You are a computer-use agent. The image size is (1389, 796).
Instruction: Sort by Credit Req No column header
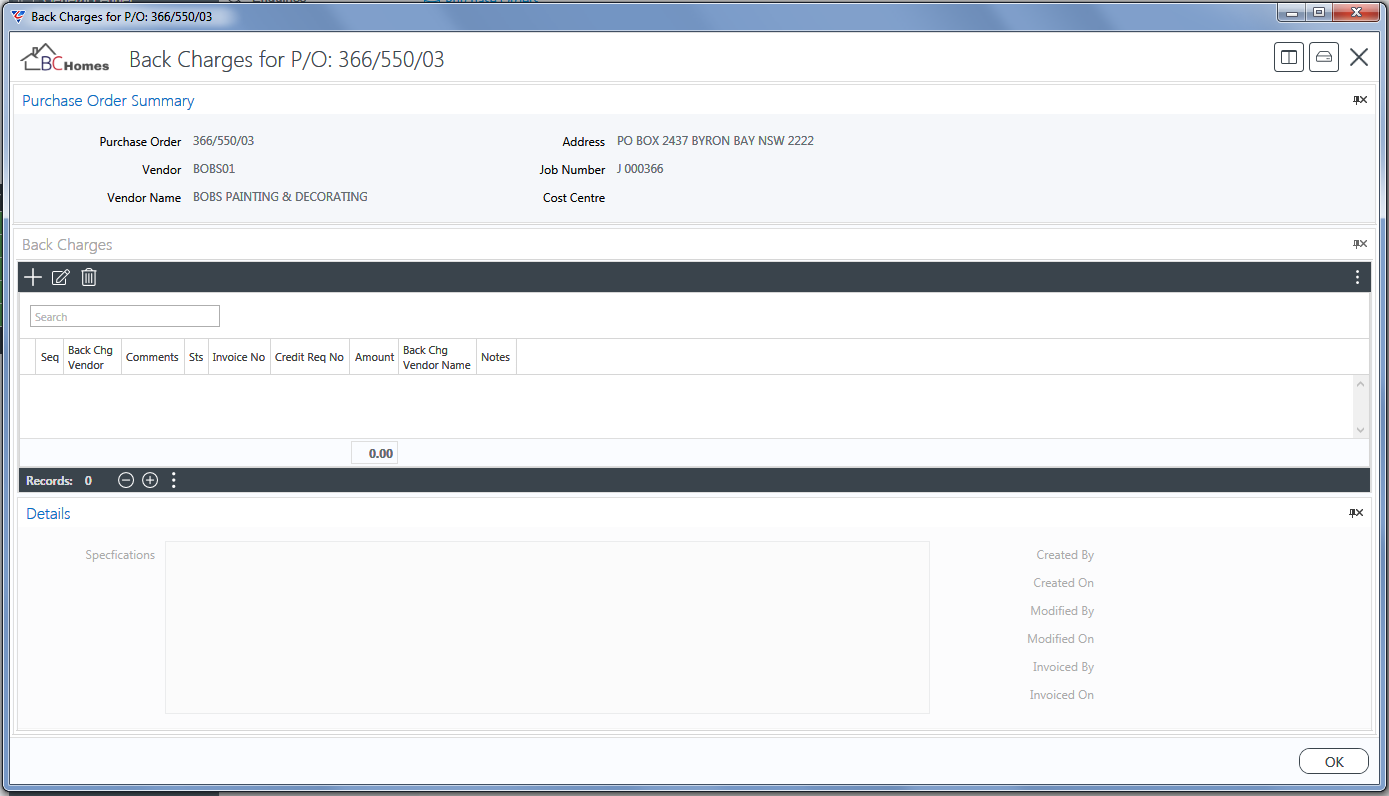pyautogui.click(x=310, y=357)
